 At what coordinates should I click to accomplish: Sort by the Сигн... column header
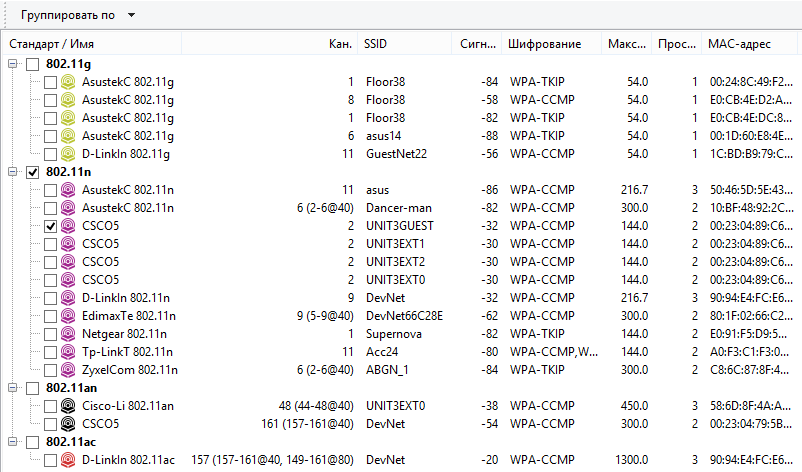click(477, 44)
